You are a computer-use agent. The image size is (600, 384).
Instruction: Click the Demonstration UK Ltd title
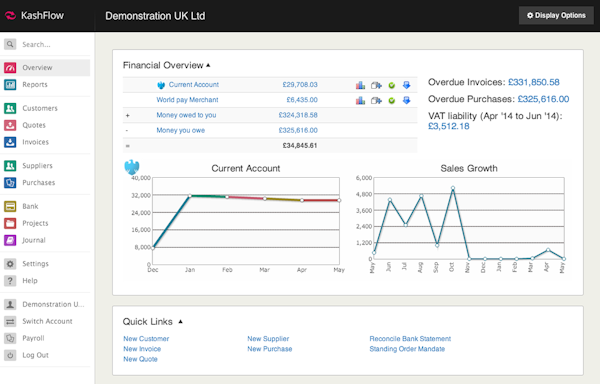(x=155, y=16)
